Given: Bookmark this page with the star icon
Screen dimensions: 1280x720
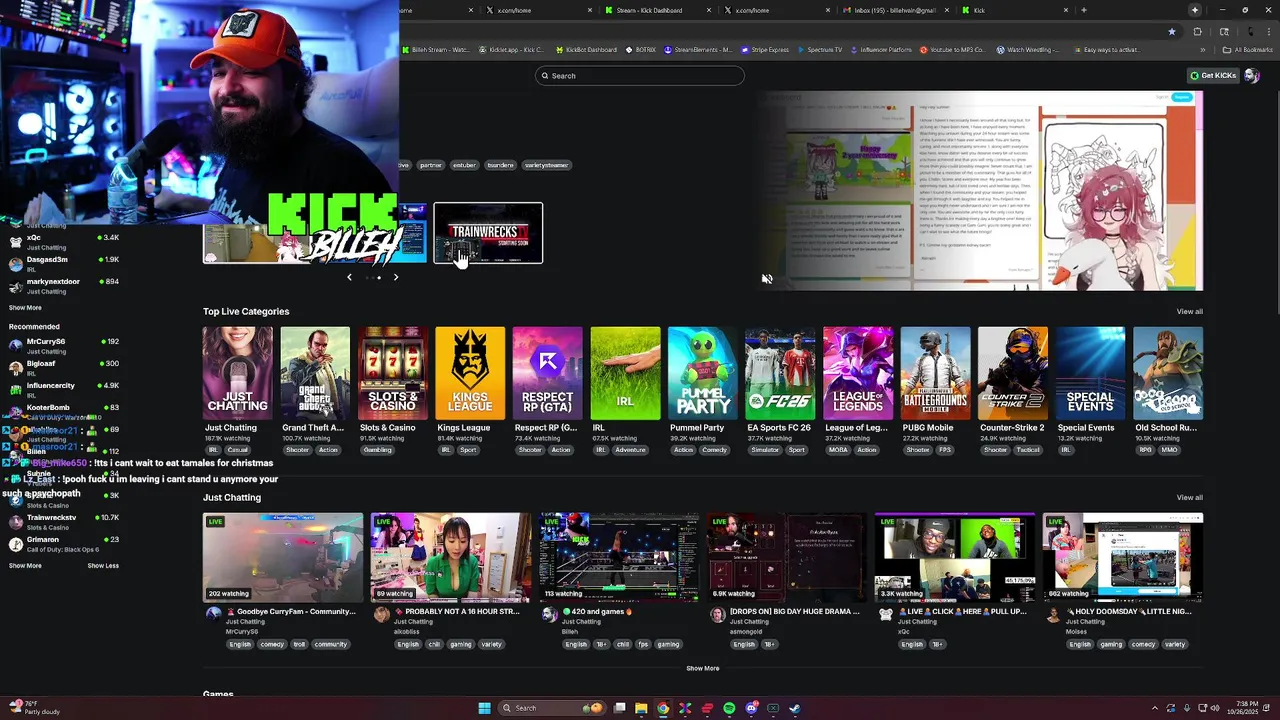Looking at the screenshot, I should click(1172, 32).
